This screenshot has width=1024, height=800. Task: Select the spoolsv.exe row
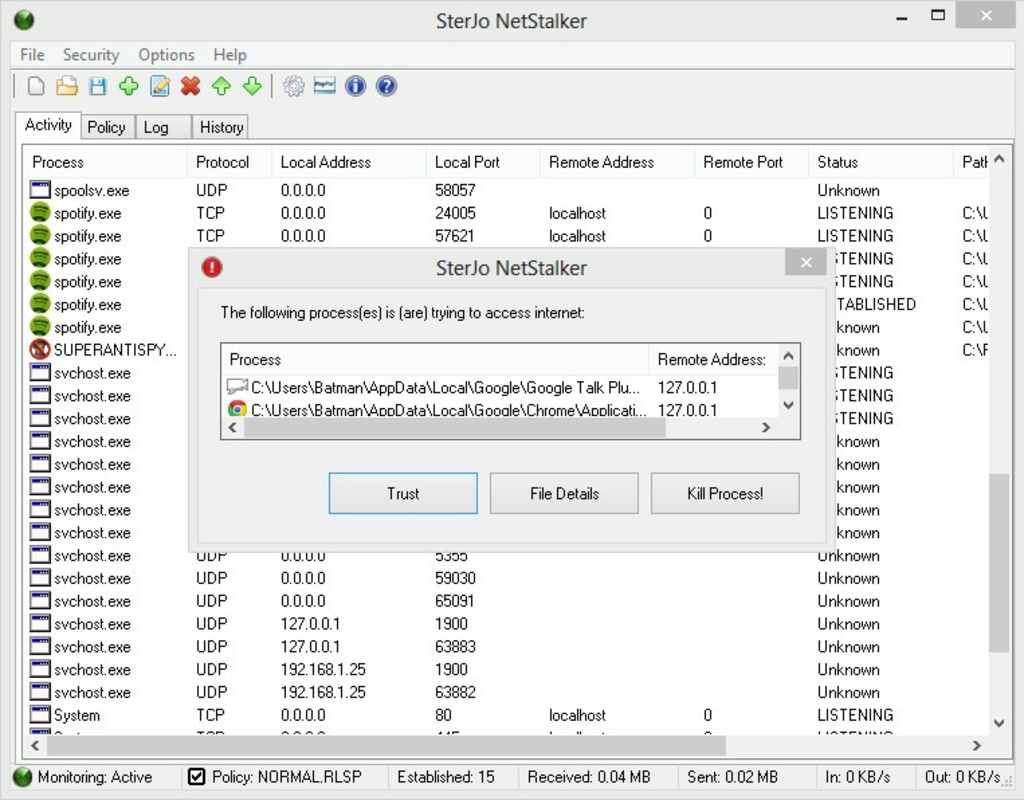click(507, 190)
